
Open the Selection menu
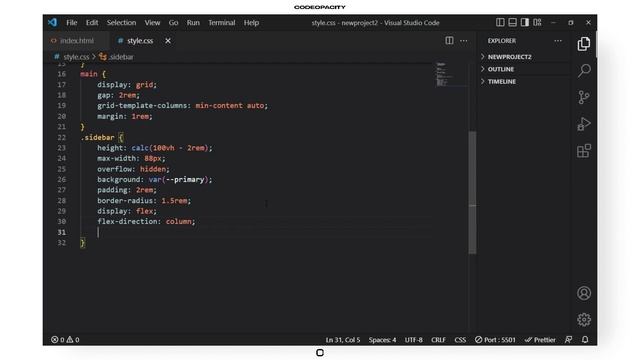click(x=121, y=22)
